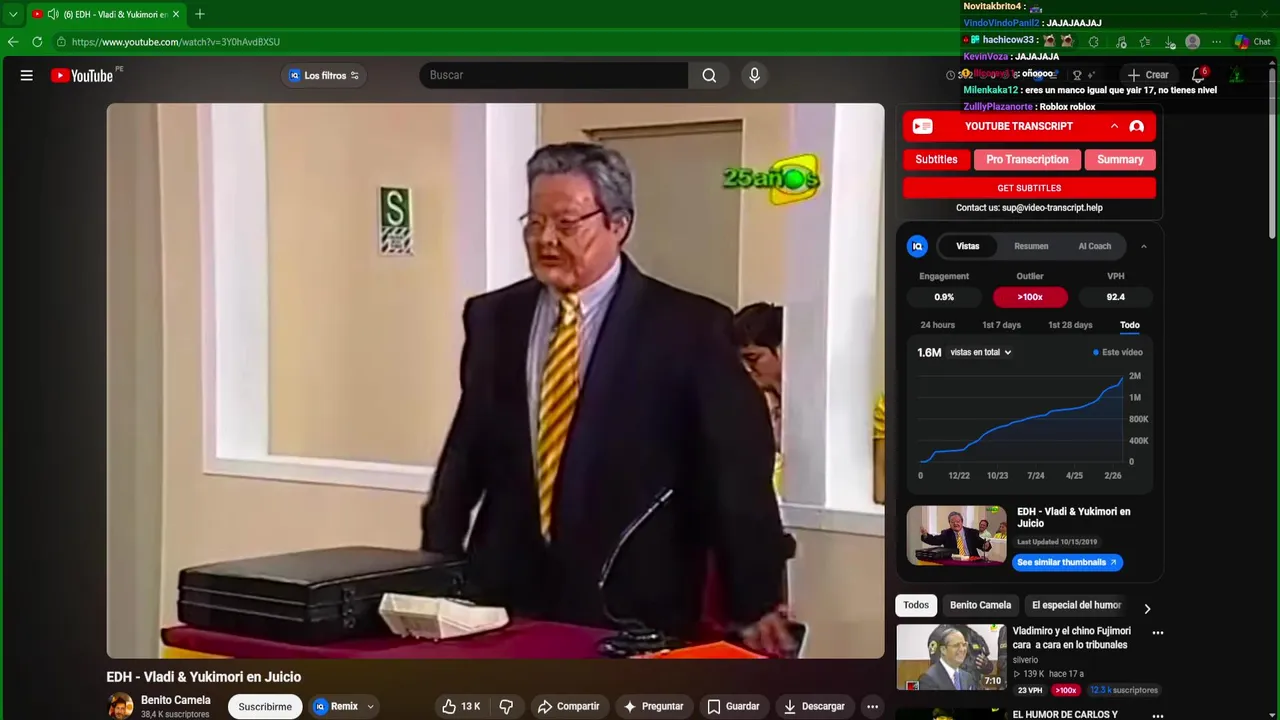Open browser favorites star list icon
The width and height of the screenshot is (1280, 720).
tap(1145, 42)
